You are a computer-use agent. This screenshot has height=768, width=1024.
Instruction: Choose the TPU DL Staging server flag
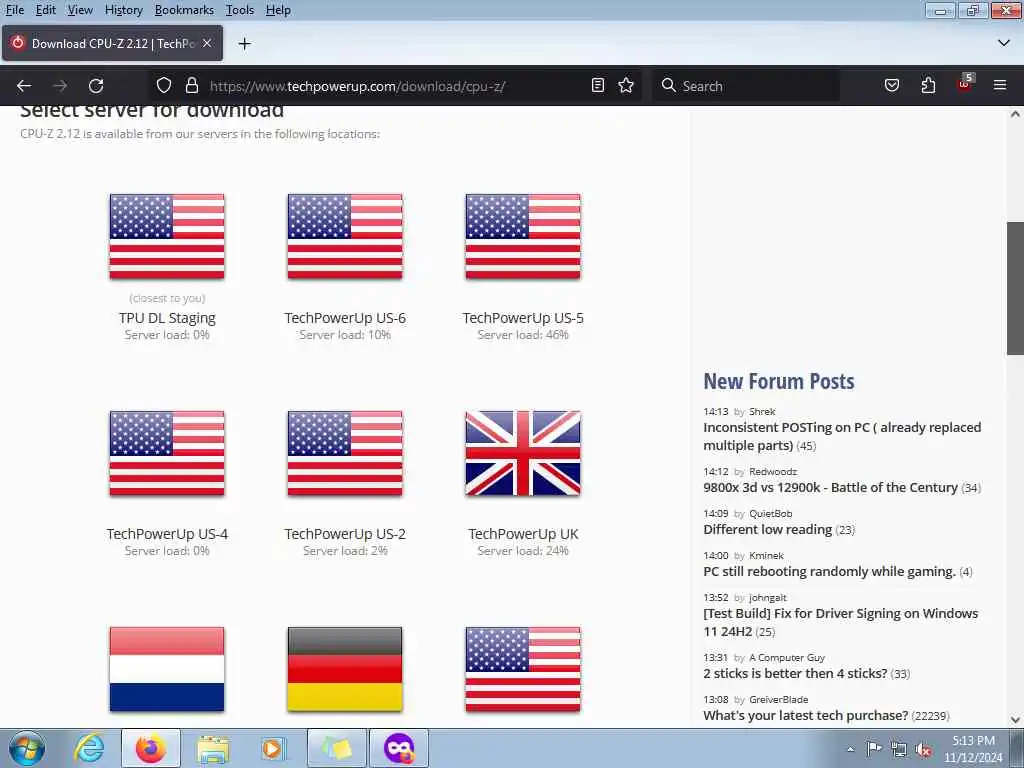(x=167, y=236)
